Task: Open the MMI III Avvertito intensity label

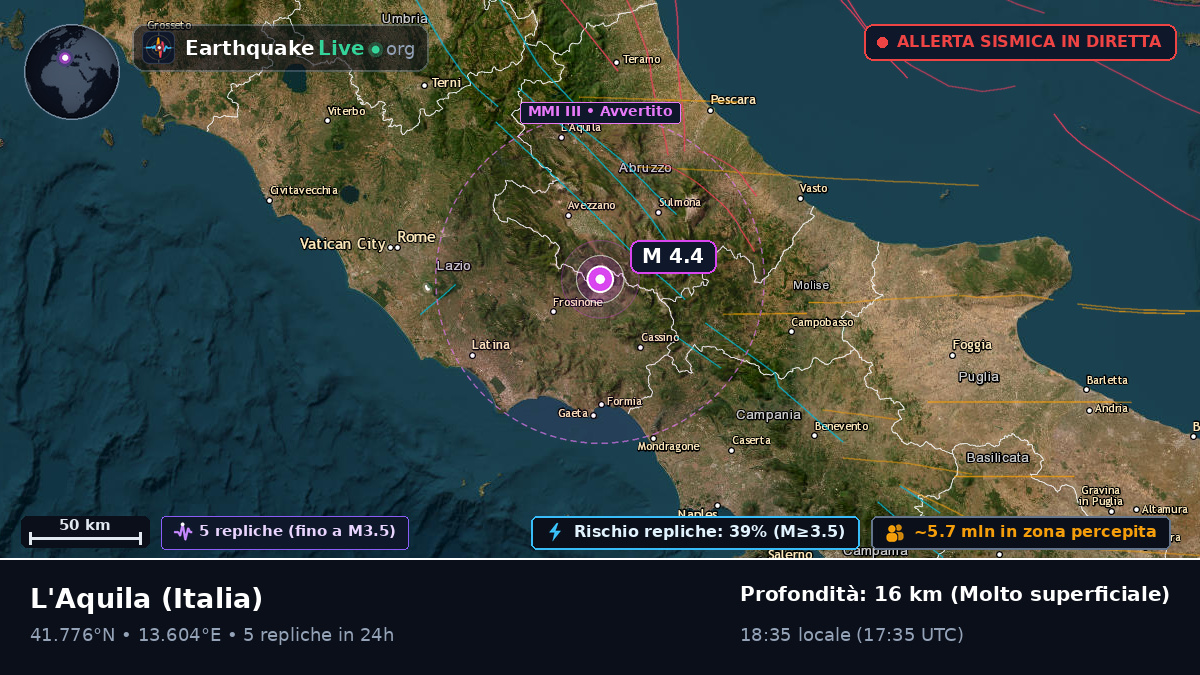Action: (600, 112)
